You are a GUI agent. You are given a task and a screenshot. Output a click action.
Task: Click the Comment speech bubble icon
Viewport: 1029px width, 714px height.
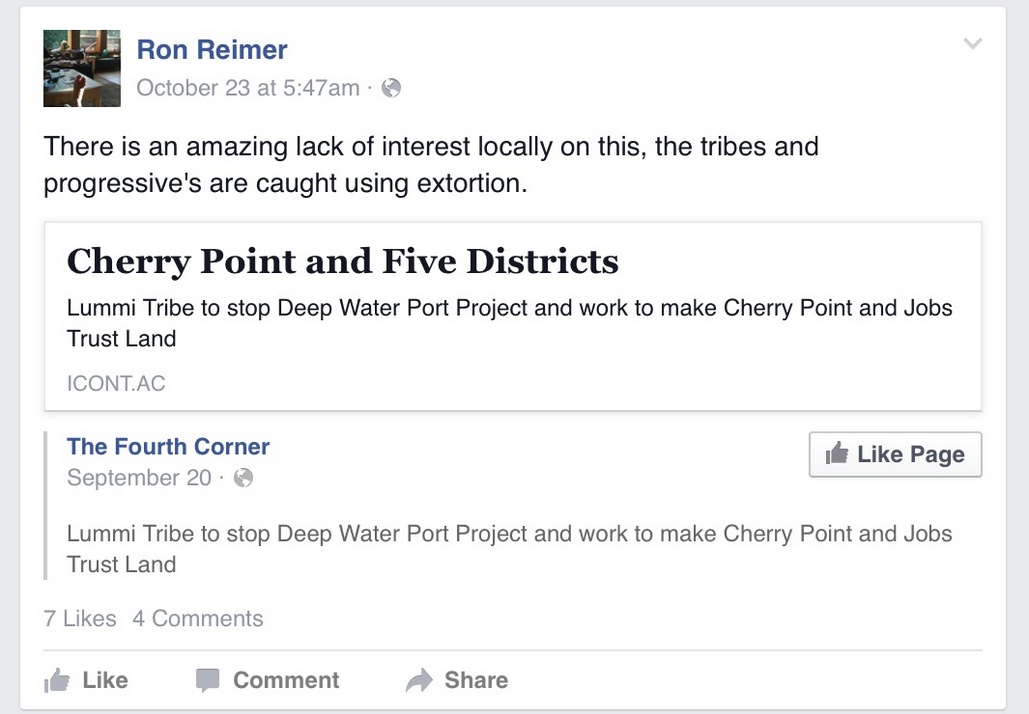[x=208, y=681]
